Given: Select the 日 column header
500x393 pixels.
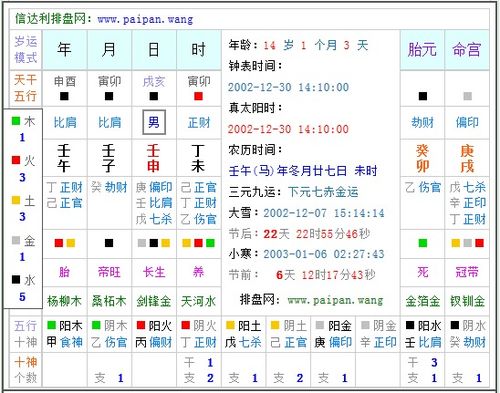Looking at the screenshot, I should tap(154, 50).
